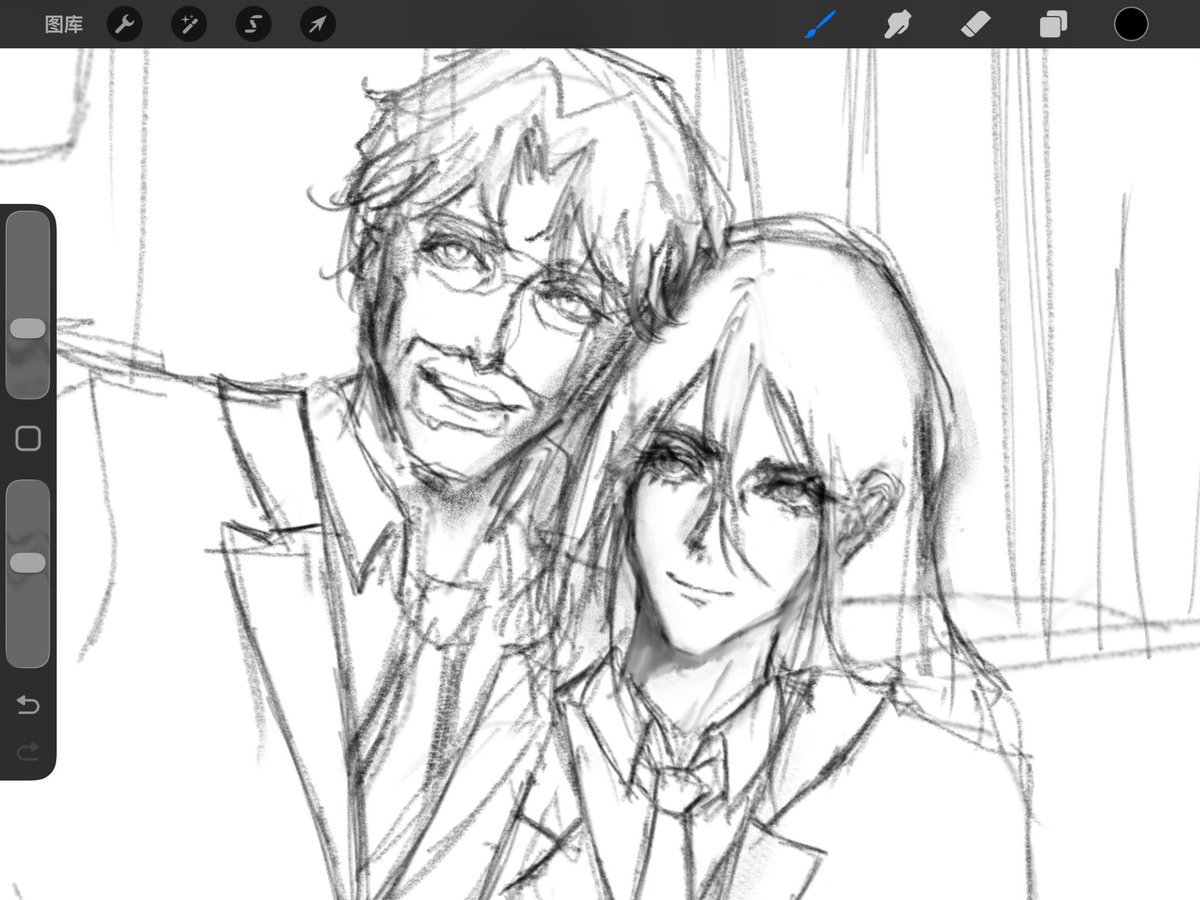Open the Layers panel
The height and width of the screenshot is (900, 1200).
tap(1053, 24)
